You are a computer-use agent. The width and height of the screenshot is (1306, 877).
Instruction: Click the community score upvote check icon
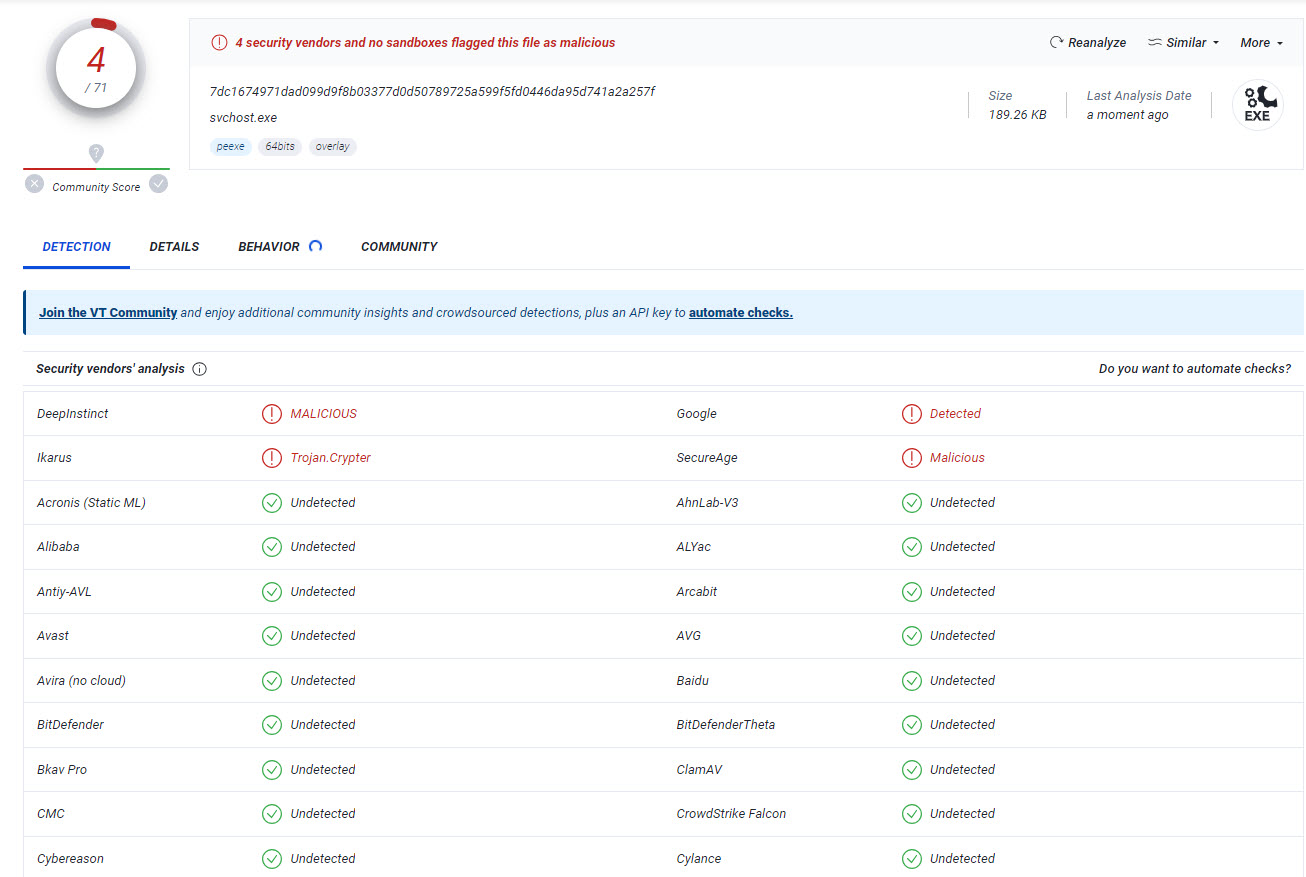point(158,184)
